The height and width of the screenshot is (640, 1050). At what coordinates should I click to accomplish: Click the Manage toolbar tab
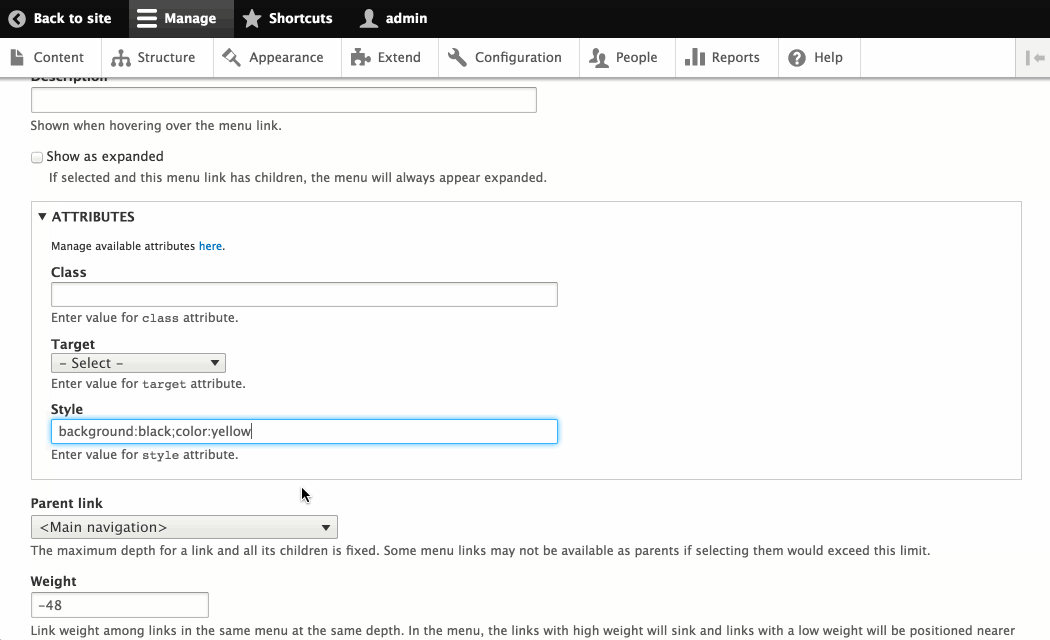point(180,19)
